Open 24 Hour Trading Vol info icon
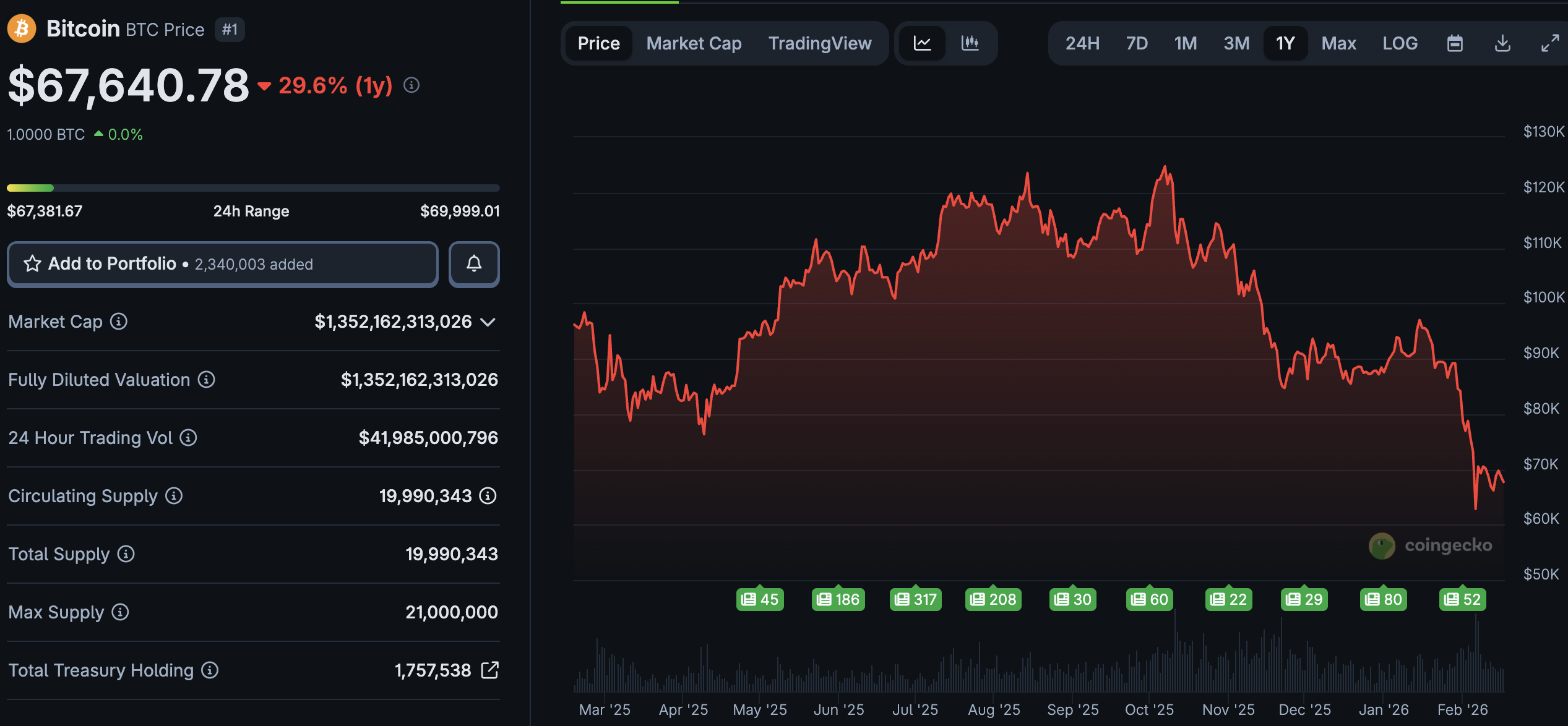The height and width of the screenshot is (726, 1568). pyautogui.click(x=189, y=438)
